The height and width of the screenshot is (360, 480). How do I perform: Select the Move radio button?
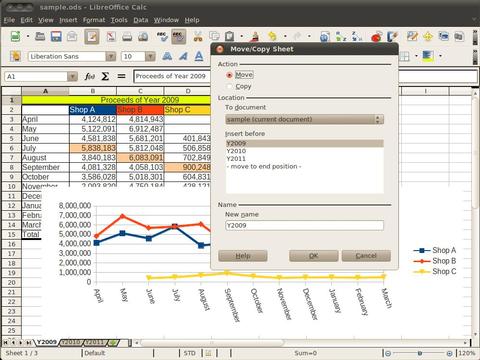(x=229, y=75)
